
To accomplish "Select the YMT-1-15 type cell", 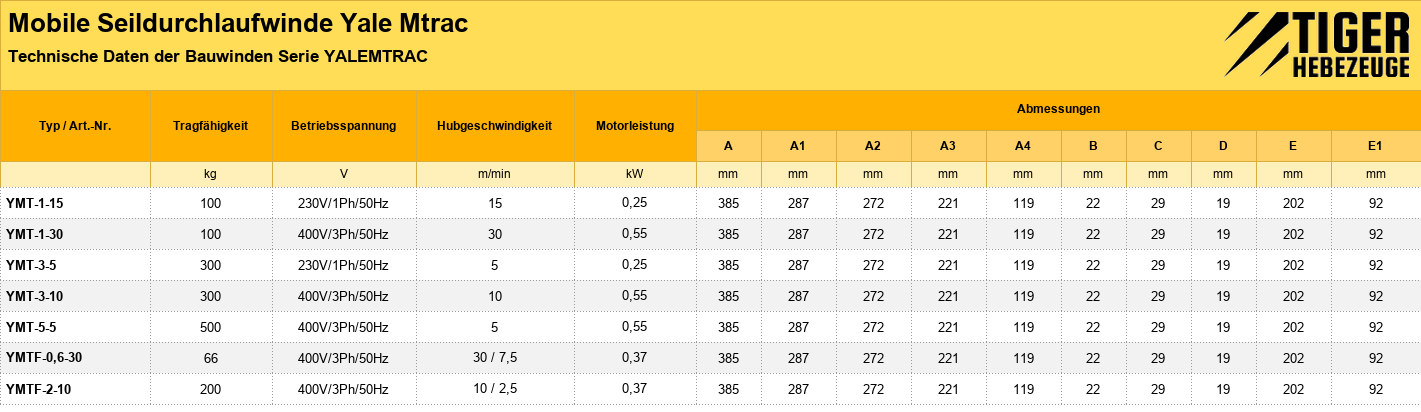I will point(75,203).
